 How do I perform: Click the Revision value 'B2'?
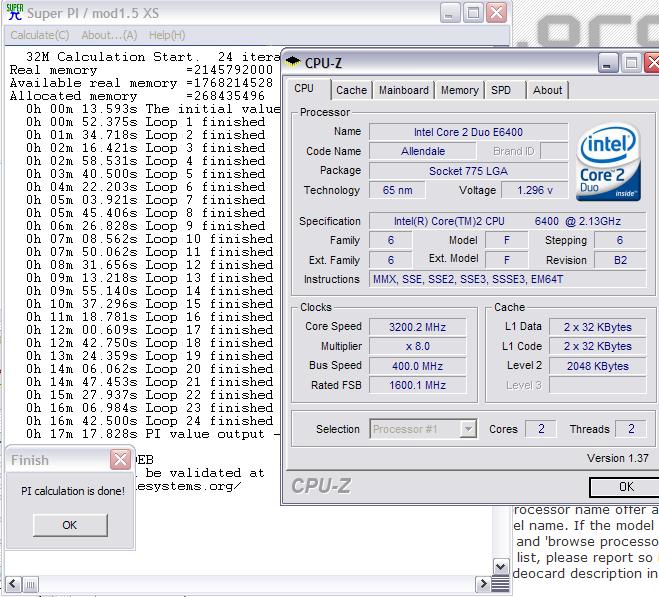pos(620,260)
